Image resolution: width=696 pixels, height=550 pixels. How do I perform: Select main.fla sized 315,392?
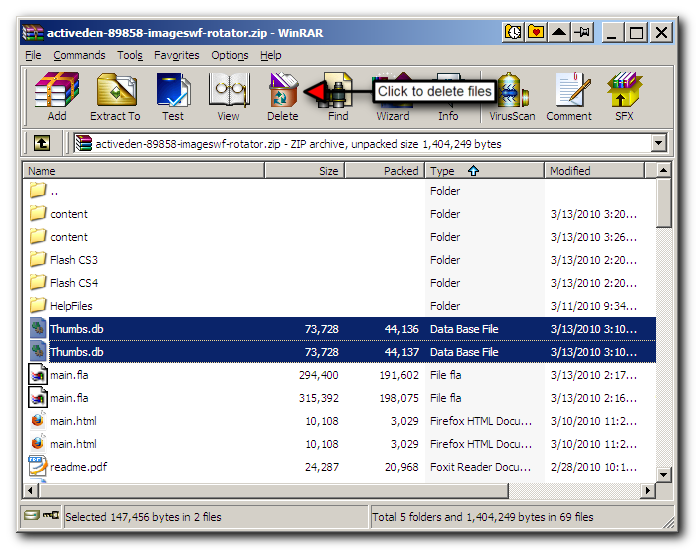[341, 398]
